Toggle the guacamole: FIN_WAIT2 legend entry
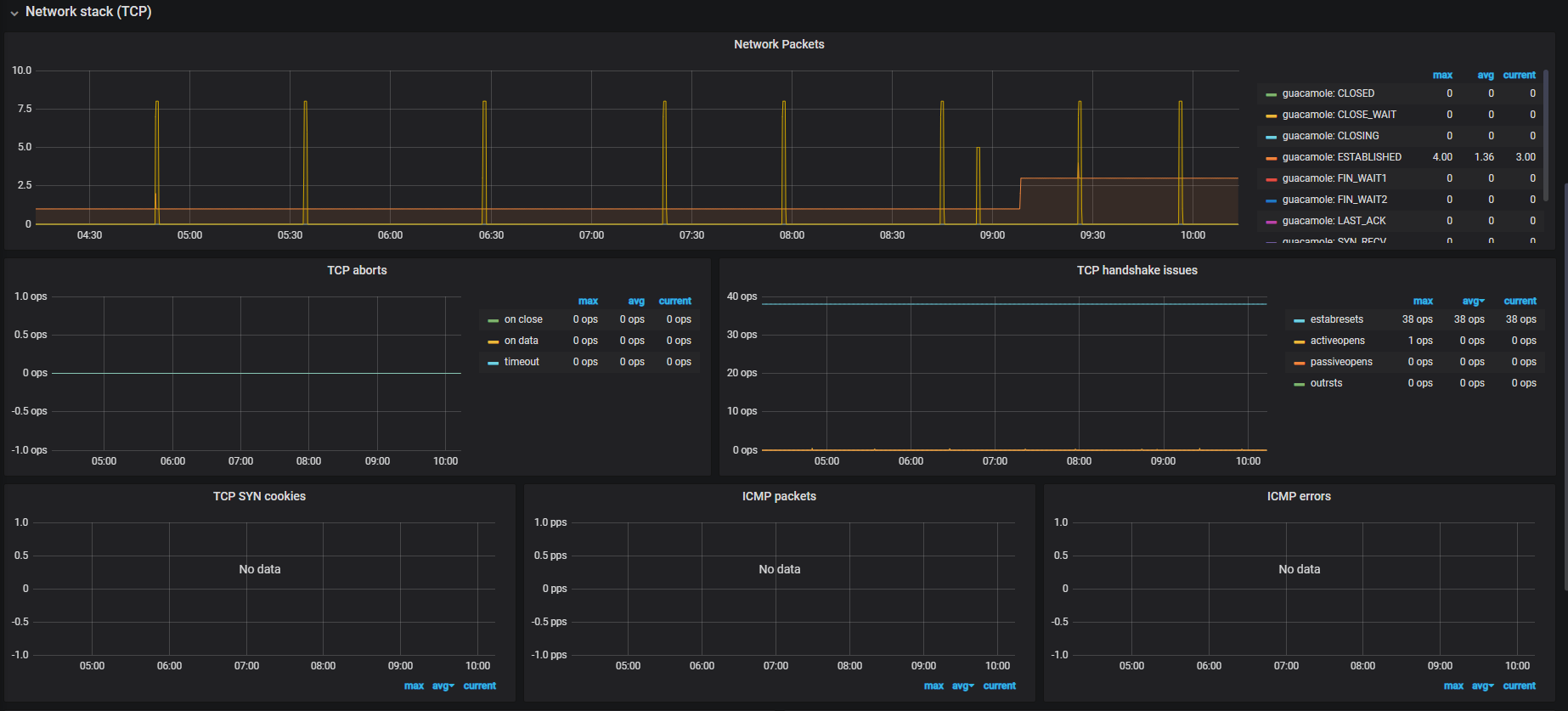Image resolution: width=1568 pixels, height=711 pixels. pyautogui.click(x=1334, y=200)
